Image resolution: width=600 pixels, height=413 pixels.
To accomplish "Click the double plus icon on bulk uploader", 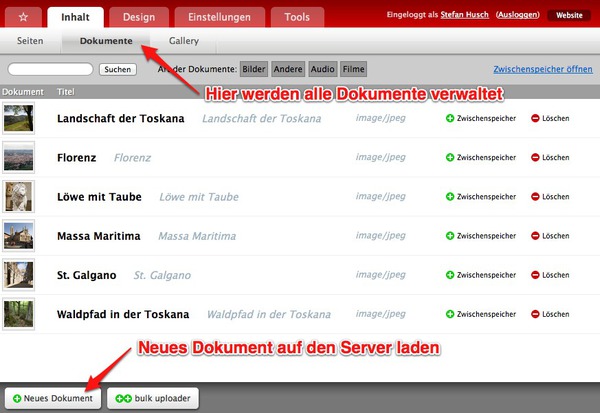I will (x=124, y=398).
